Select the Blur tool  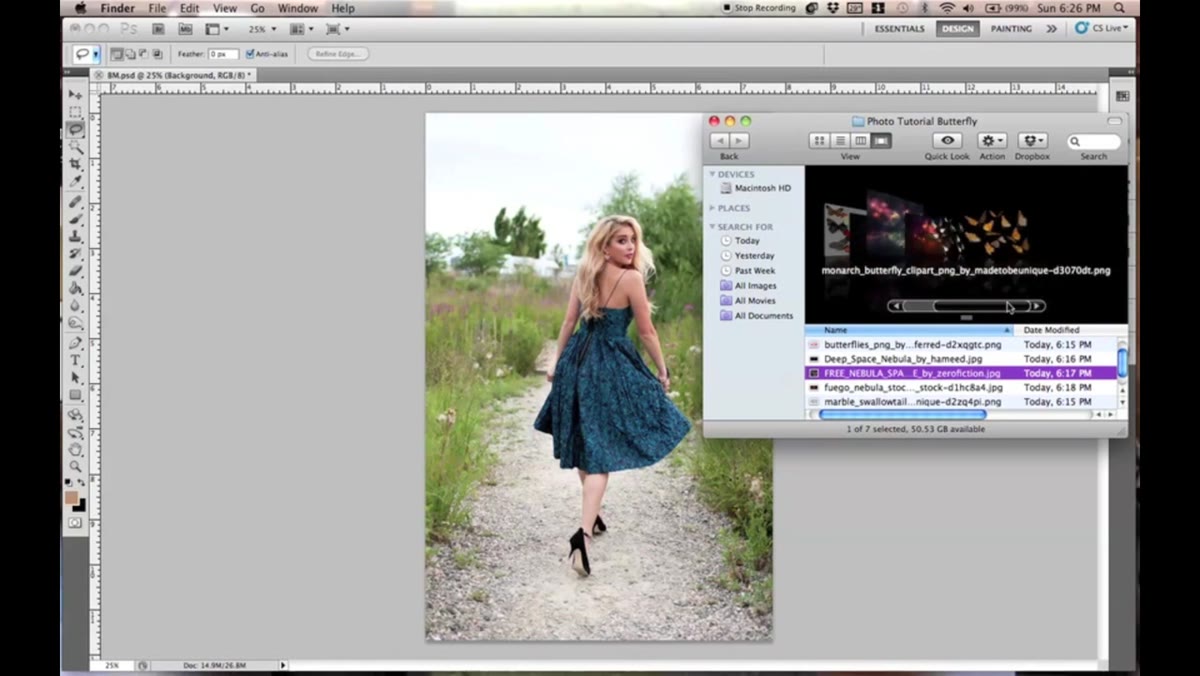75,306
